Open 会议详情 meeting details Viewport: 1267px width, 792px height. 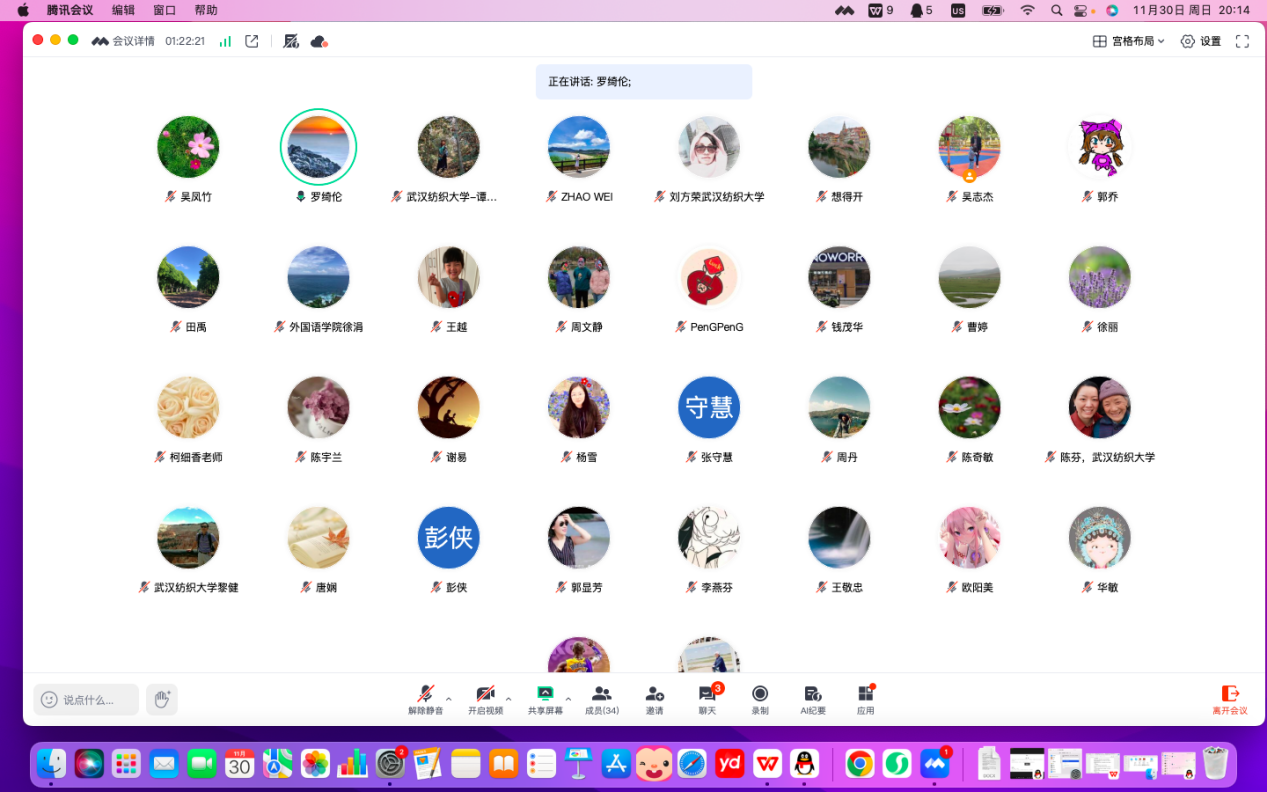tap(124, 41)
